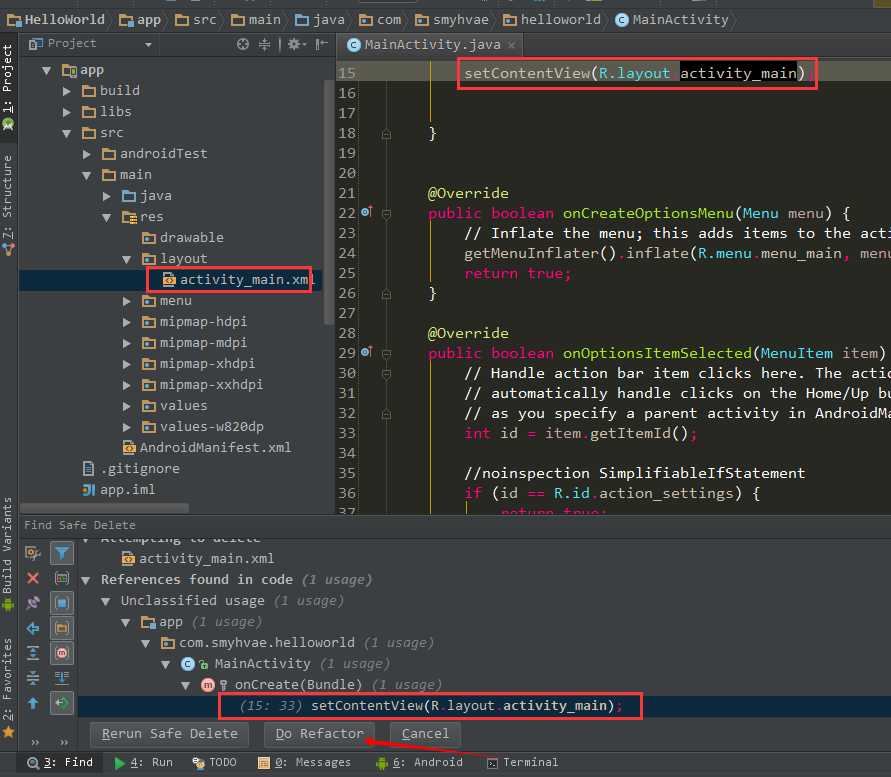Expand the mipmap-hdpi folder

pos(127,322)
